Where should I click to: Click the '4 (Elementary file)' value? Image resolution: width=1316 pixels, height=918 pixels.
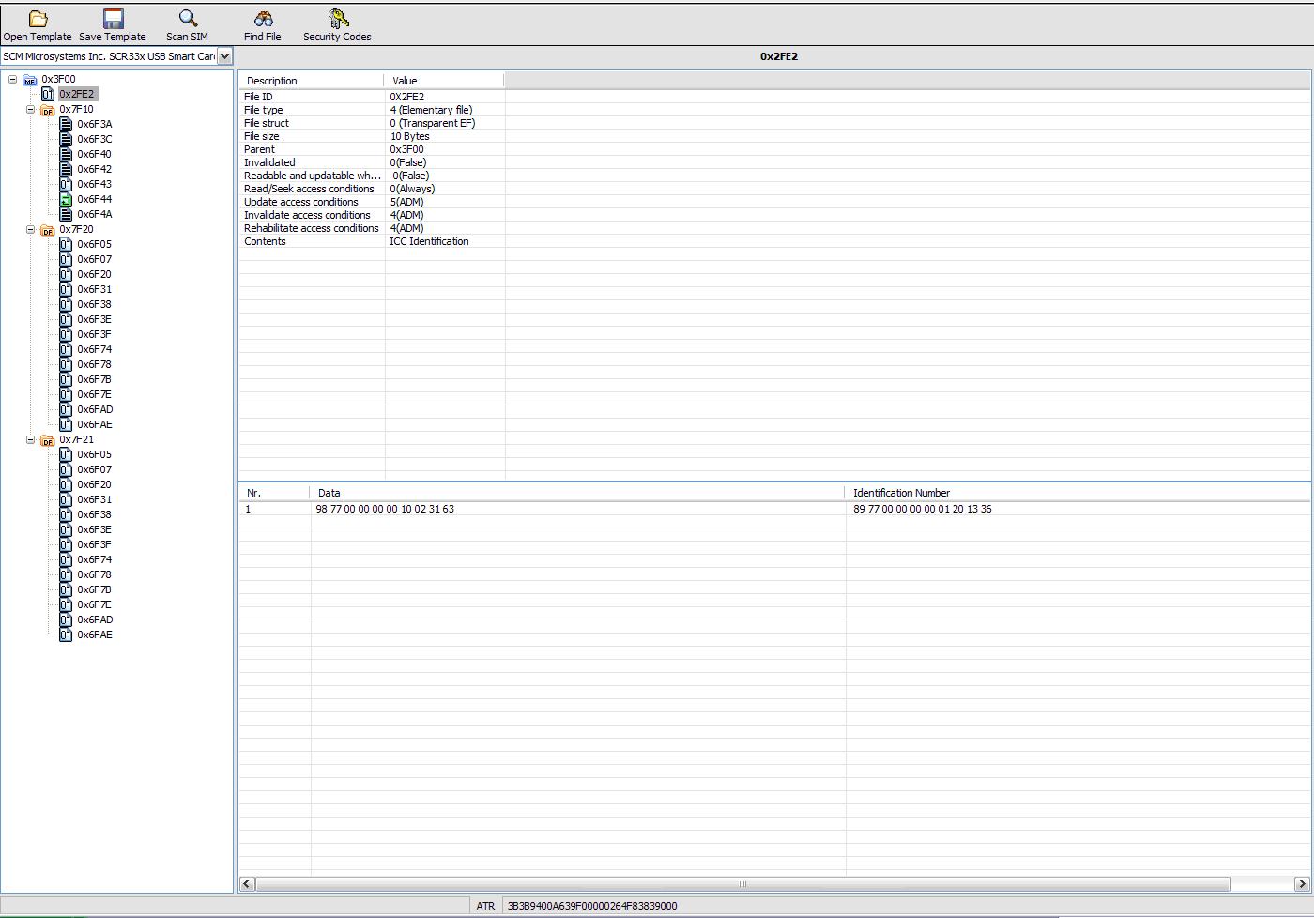pos(431,110)
